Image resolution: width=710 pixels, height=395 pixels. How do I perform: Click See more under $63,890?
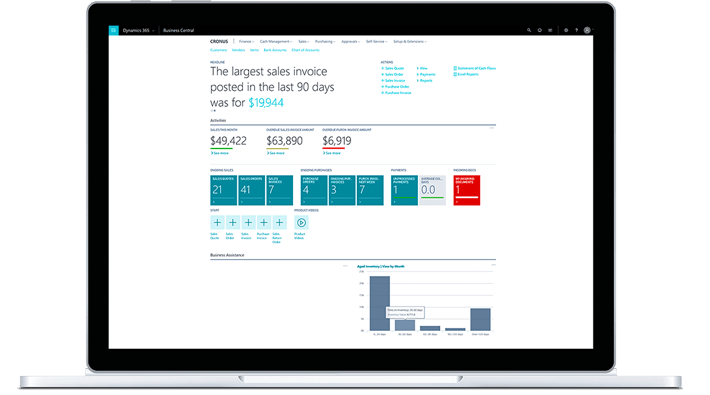coord(276,153)
